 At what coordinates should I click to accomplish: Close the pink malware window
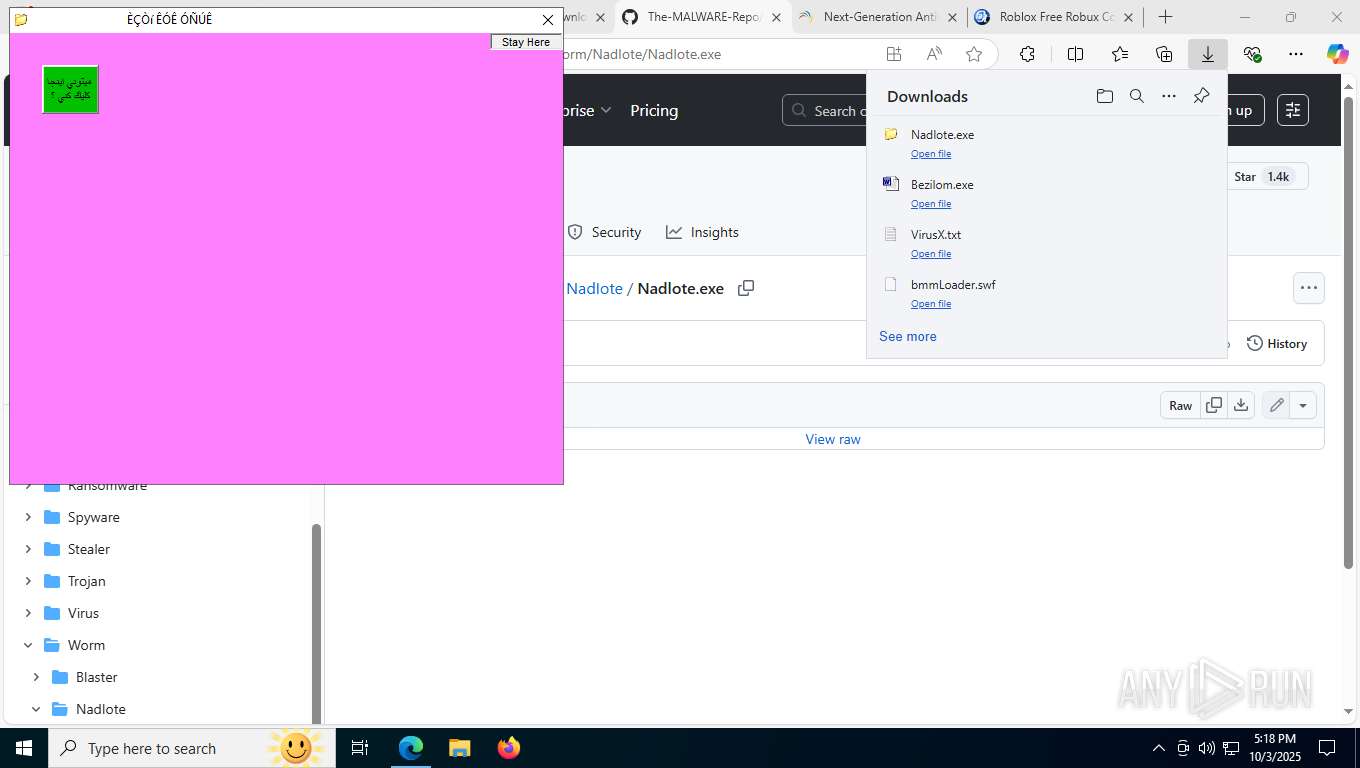(x=548, y=20)
